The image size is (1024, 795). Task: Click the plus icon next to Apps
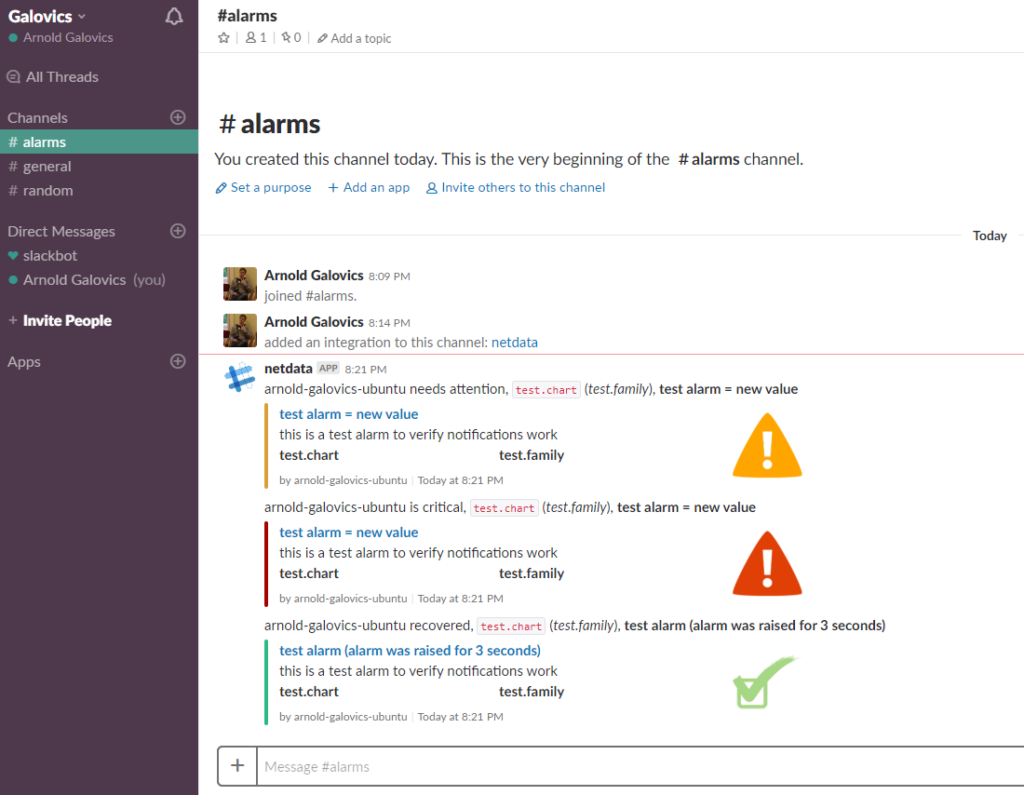(x=177, y=361)
